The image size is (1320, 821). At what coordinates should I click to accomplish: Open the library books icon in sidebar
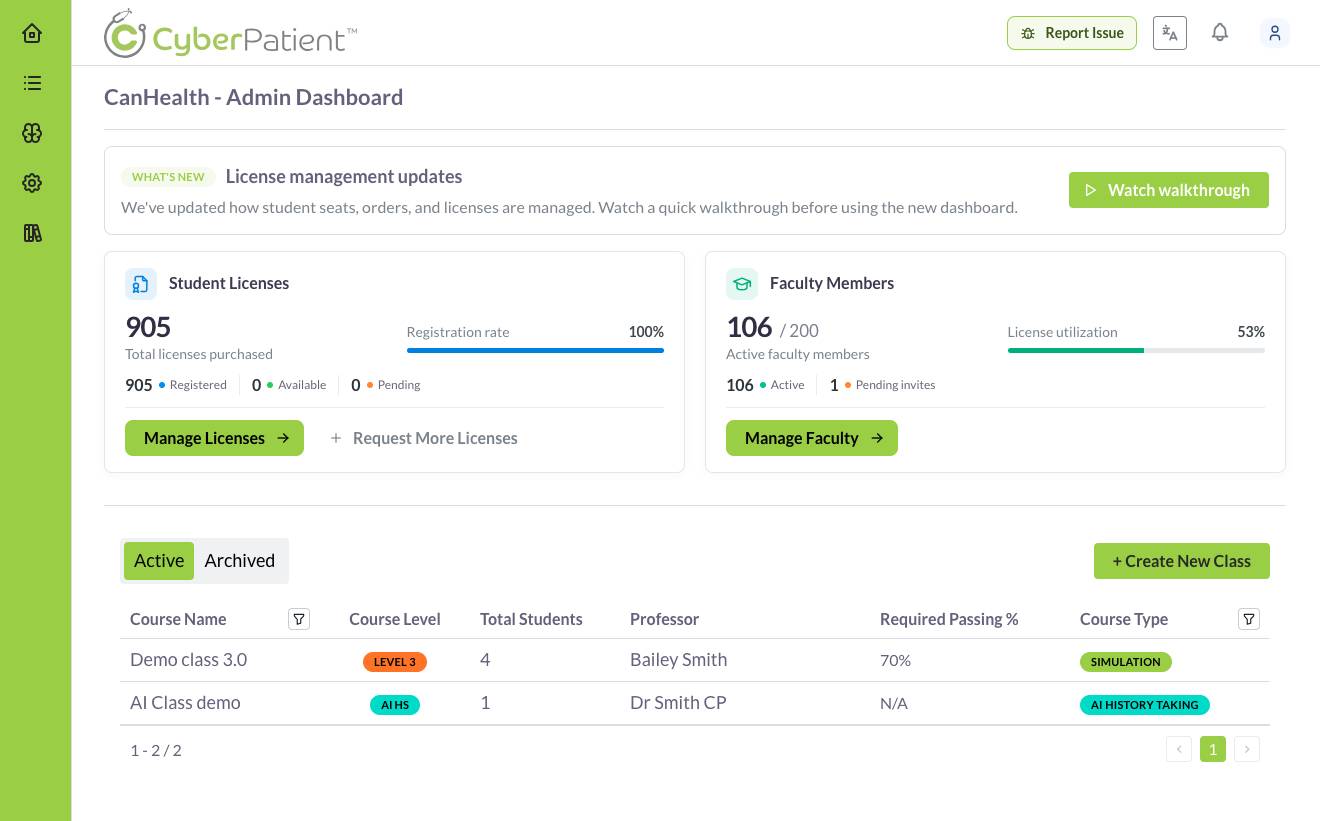[32, 233]
